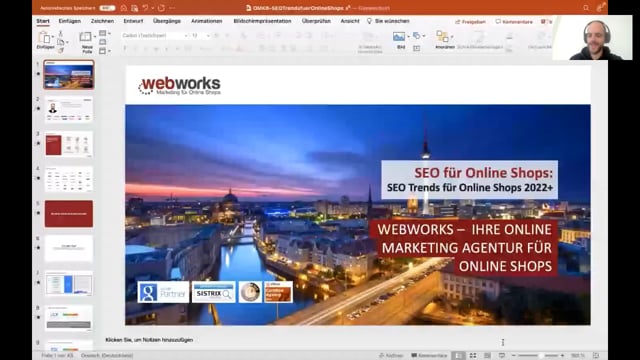Switch to the Entwurf tab
The height and width of the screenshot is (360, 640).
[x=133, y=21]
